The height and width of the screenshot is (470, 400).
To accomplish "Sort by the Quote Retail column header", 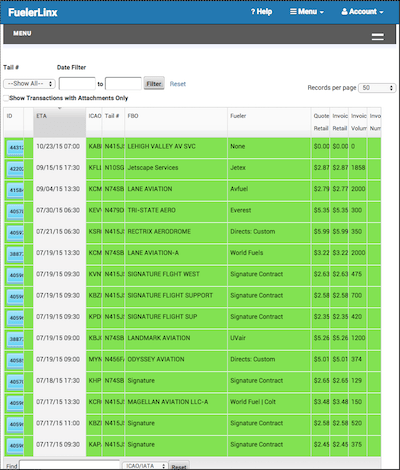I will point(321,122).
